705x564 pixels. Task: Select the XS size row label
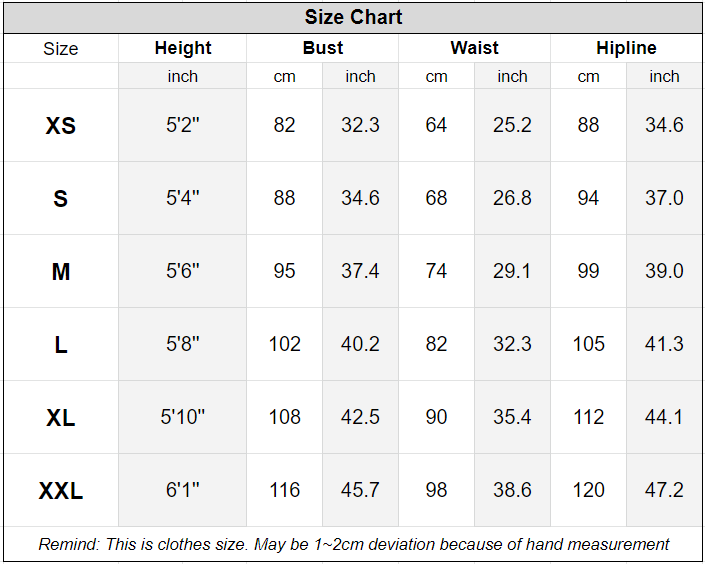pyautogui.click(x=61, y=126)
